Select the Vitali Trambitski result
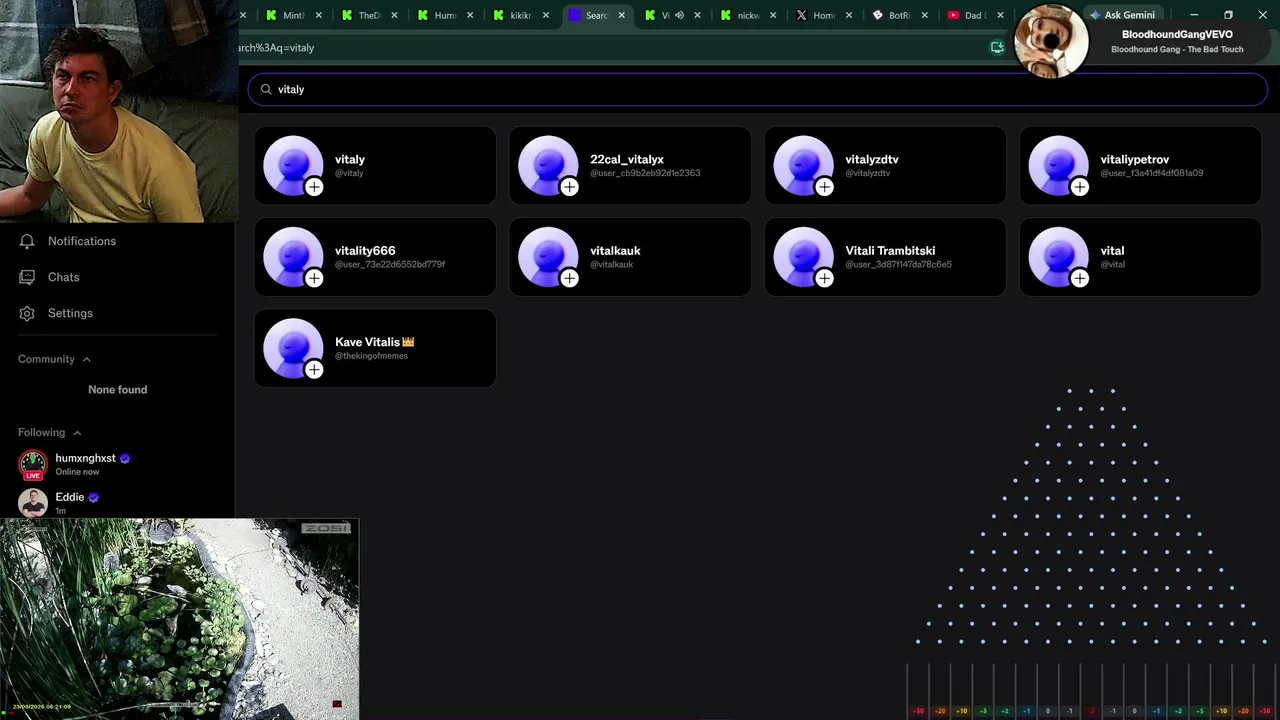 [x=885, y=257]
